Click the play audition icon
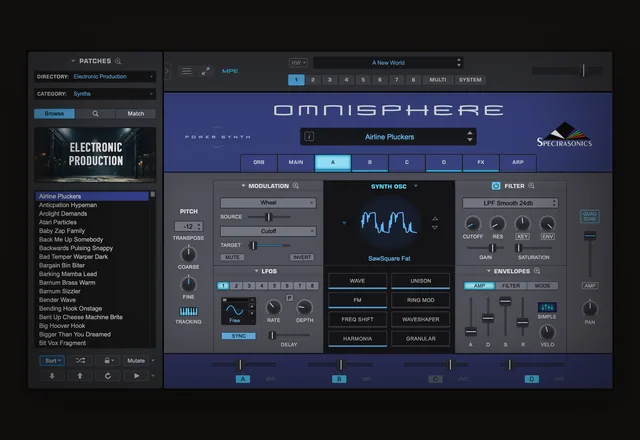 pyautogui.click(x=136, y=376)
